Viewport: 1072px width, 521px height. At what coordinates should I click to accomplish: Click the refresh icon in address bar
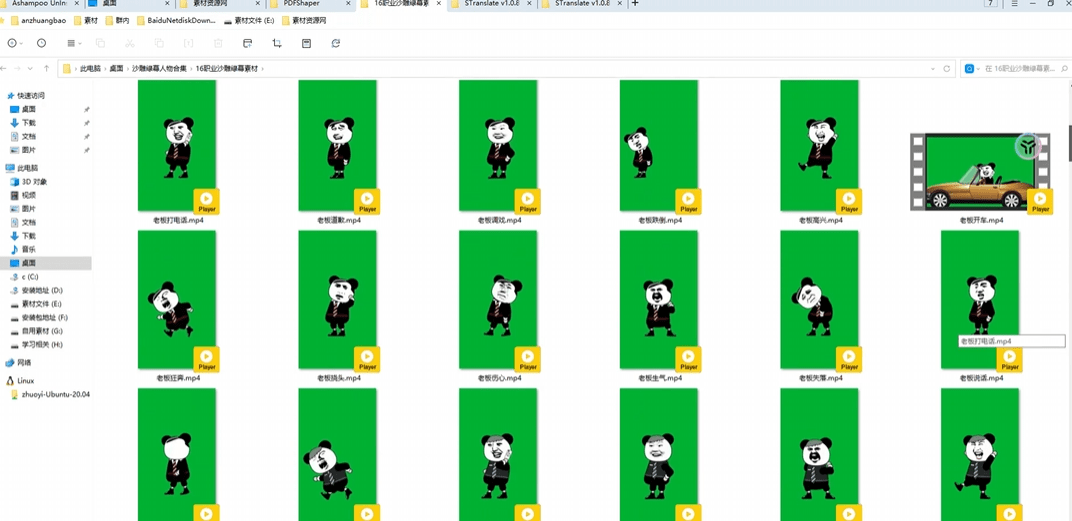(946, 69)
